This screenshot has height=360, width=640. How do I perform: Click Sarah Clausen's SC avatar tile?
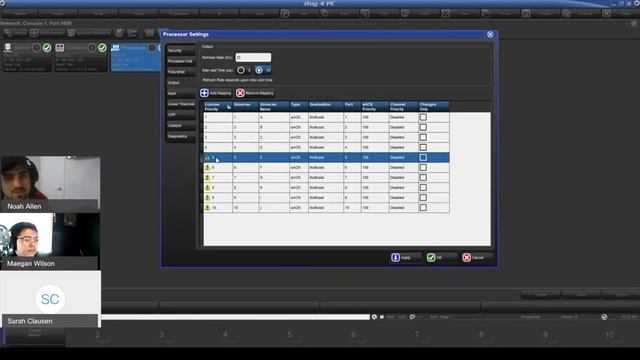[x=50, y=299]
